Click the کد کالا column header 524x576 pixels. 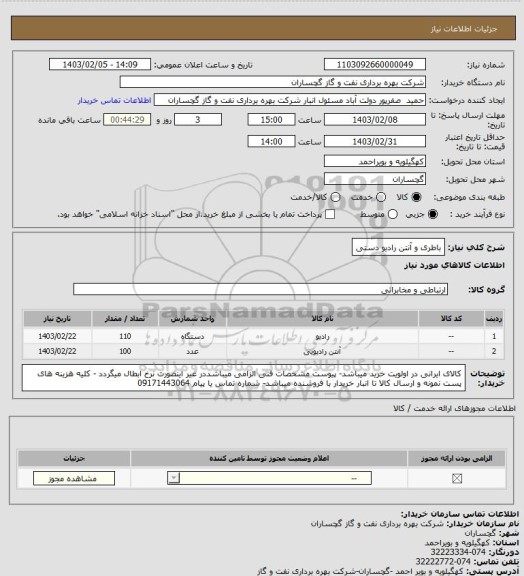pyautogui.click(x=451, y=318)
